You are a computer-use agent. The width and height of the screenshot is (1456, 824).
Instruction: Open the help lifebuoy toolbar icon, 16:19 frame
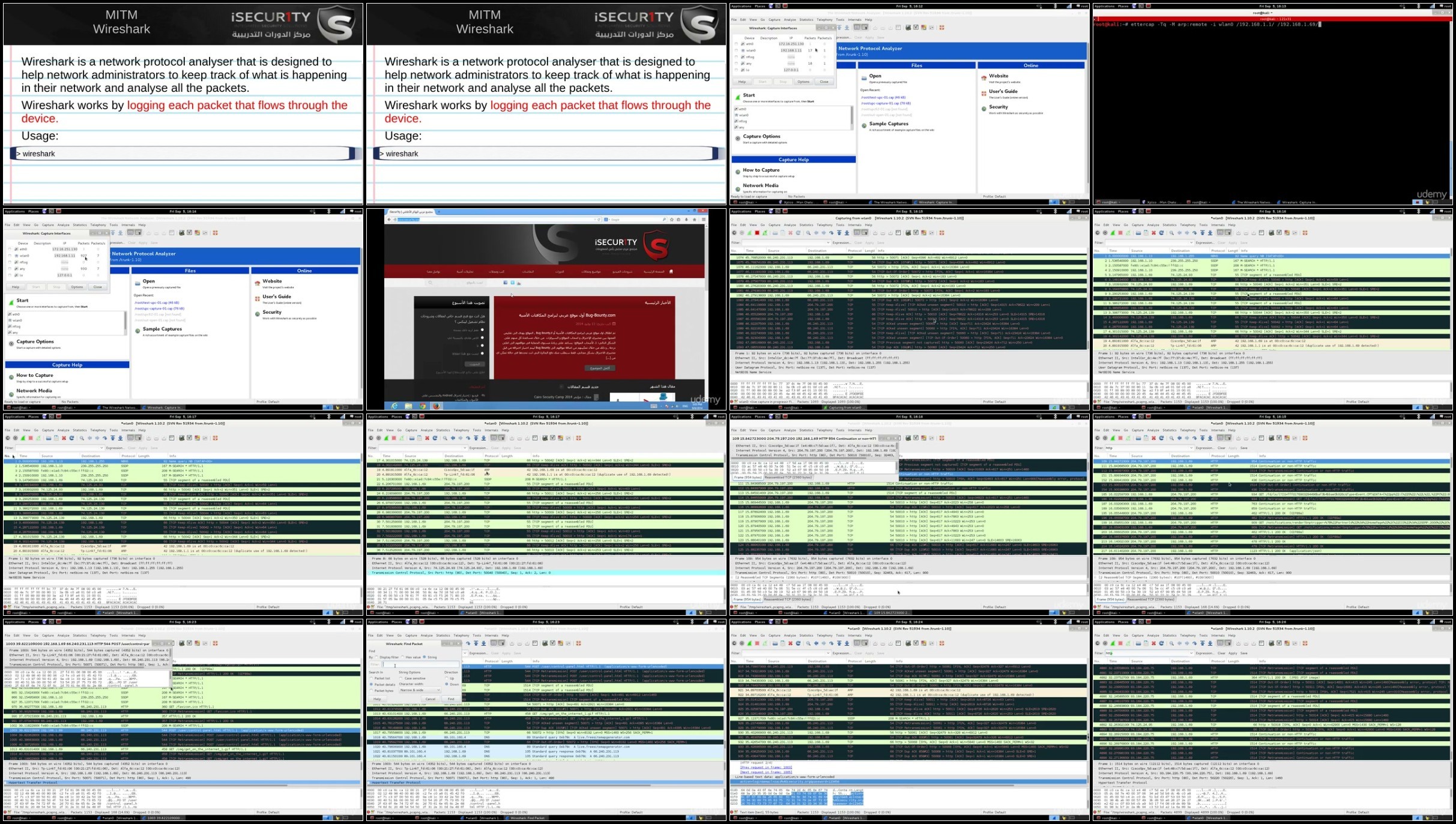tap(1305, 438)
